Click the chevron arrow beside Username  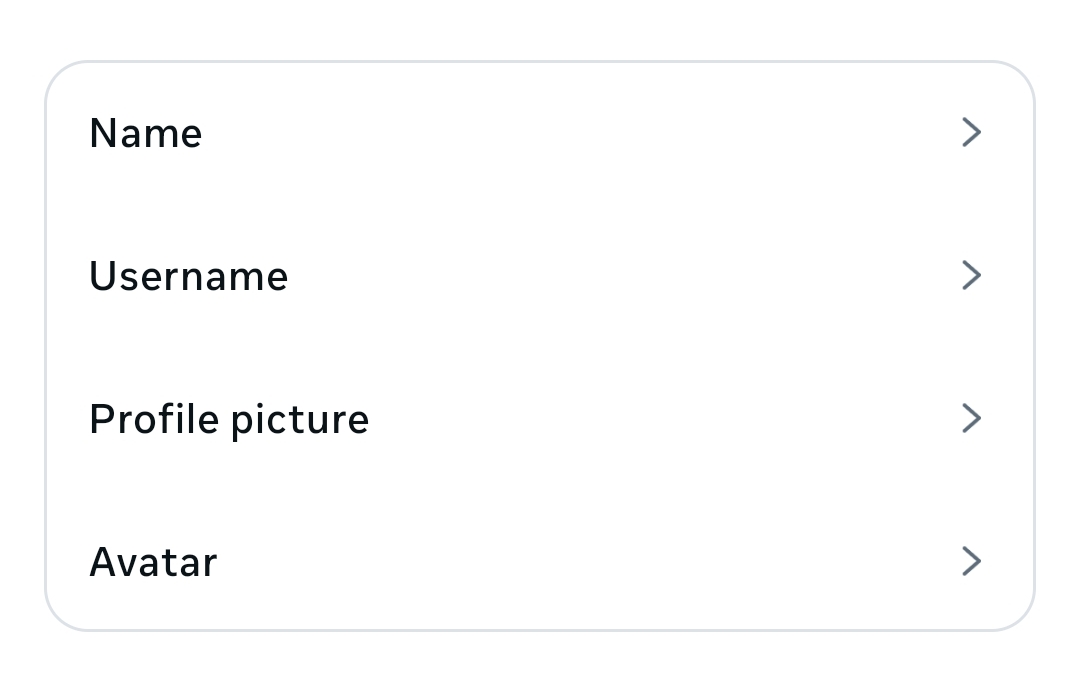[x=971, y=275]
